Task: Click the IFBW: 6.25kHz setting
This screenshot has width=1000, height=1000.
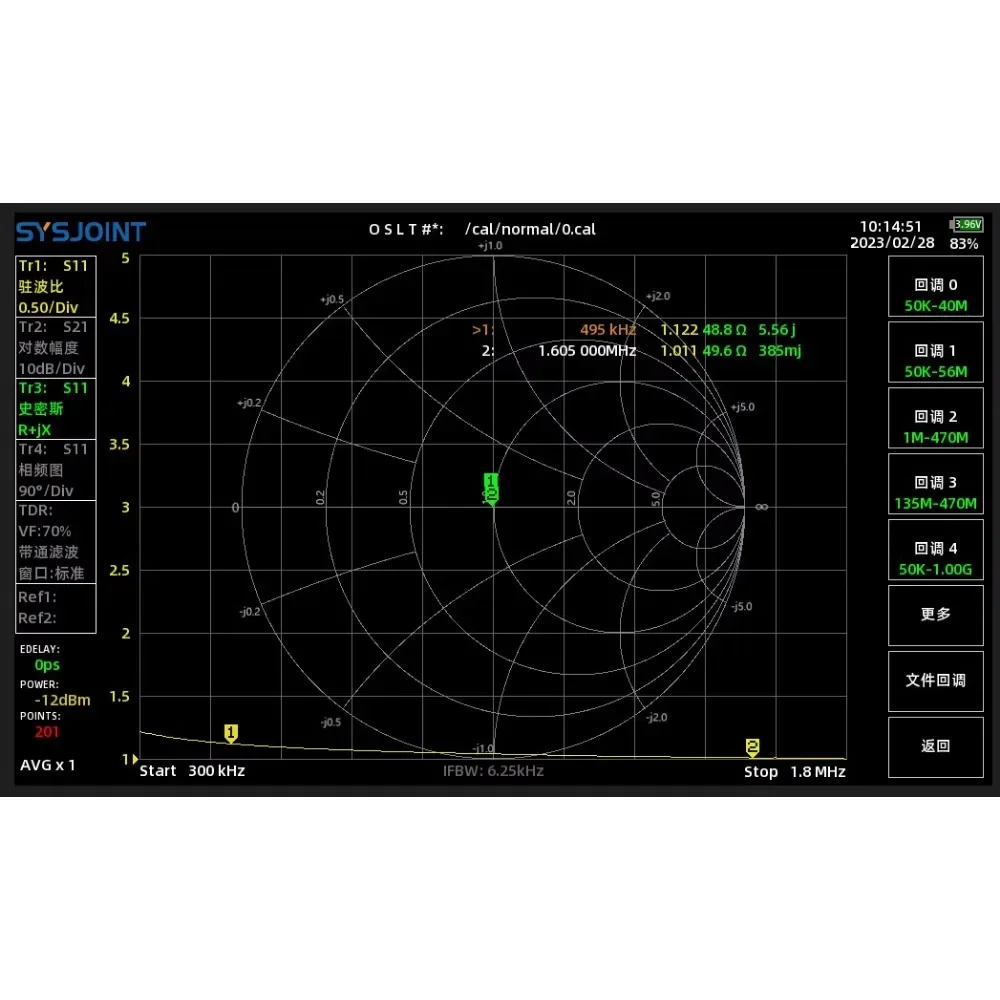Action: tap(493, 771)
